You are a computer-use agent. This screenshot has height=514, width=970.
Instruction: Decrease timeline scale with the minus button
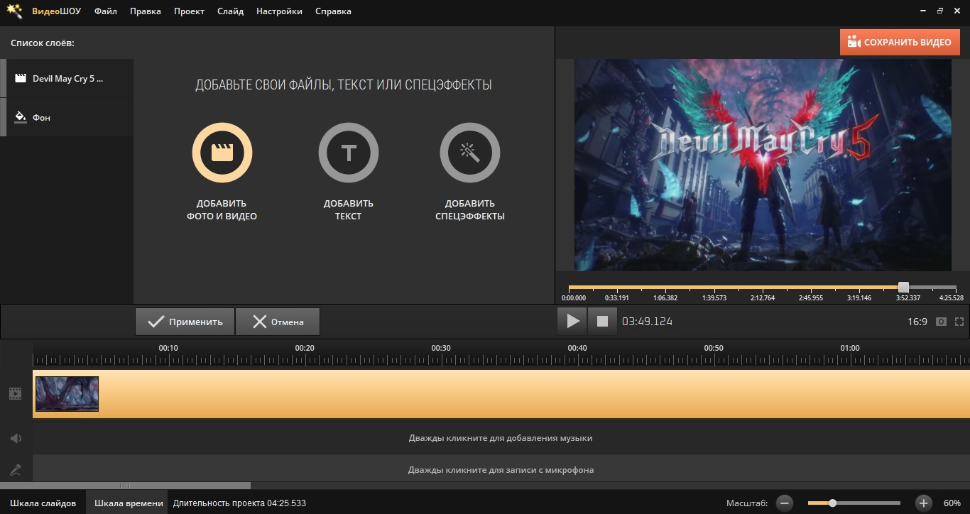[x=784, y=503]
